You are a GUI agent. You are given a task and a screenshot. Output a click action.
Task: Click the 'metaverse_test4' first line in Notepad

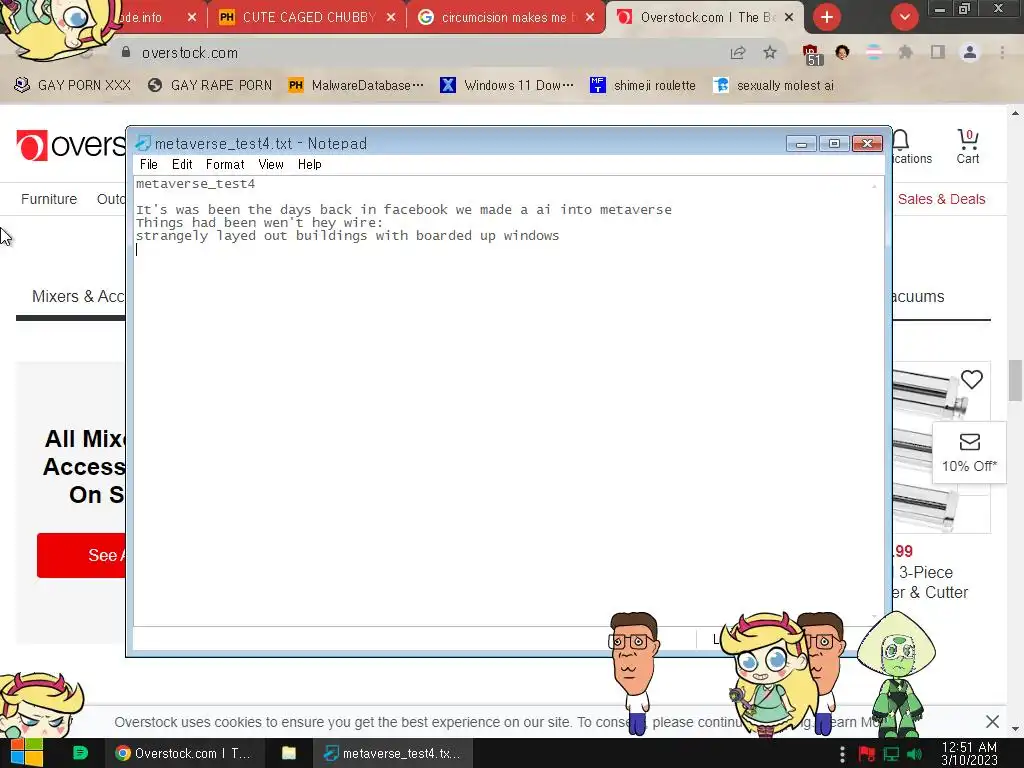coord(195,184)
